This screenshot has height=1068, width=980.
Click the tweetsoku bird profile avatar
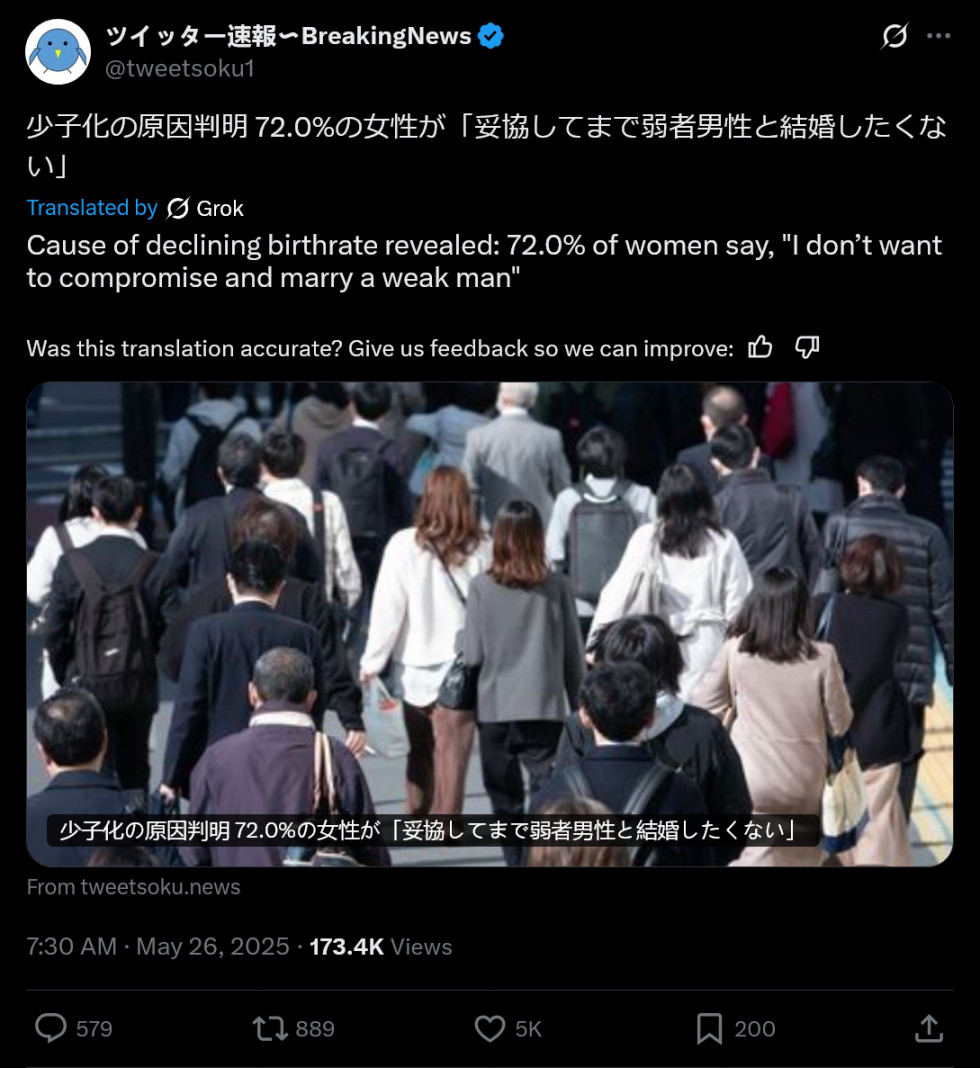pos(58,52)
